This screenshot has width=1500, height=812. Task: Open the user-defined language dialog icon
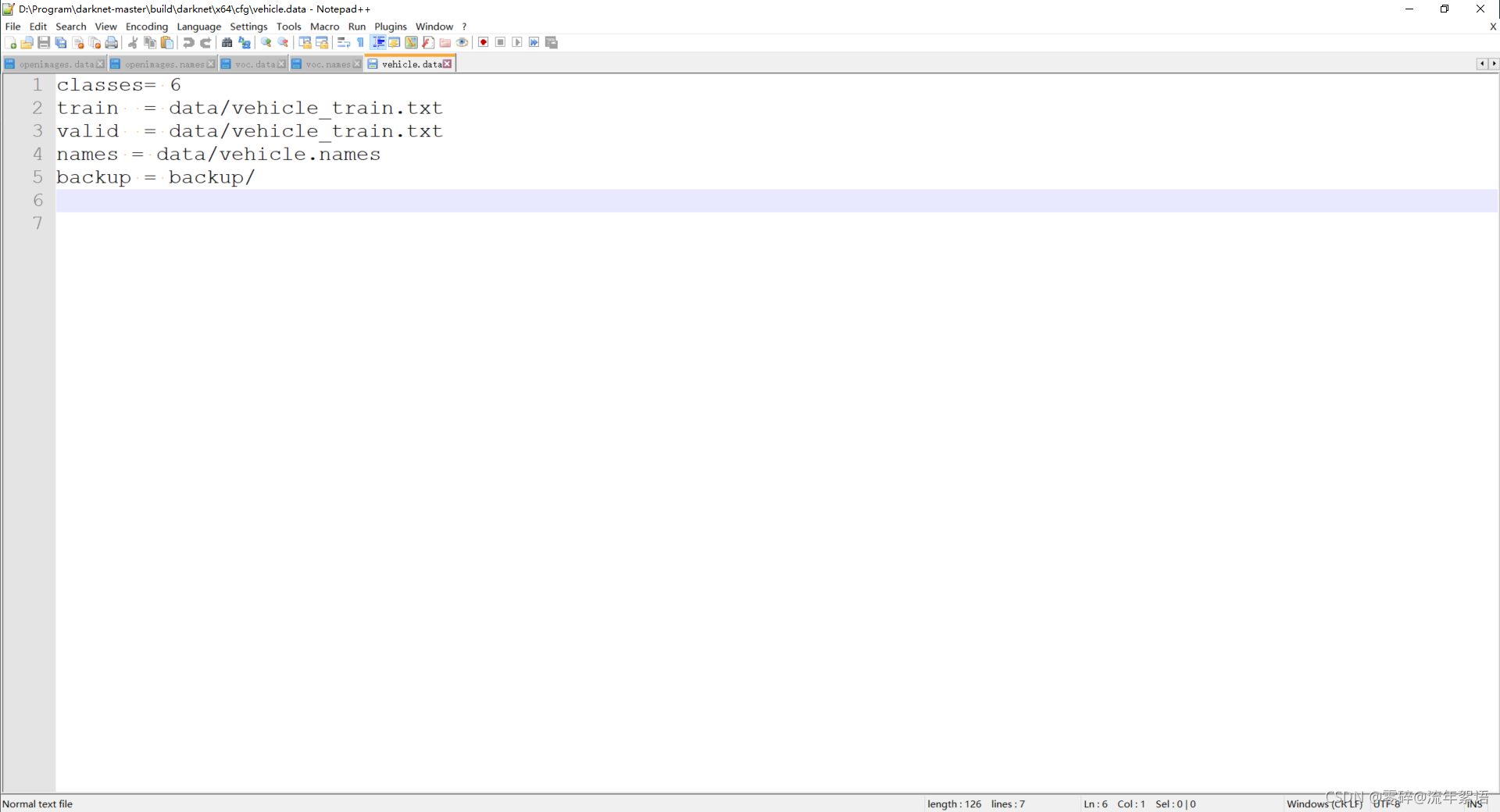point(395,42)
